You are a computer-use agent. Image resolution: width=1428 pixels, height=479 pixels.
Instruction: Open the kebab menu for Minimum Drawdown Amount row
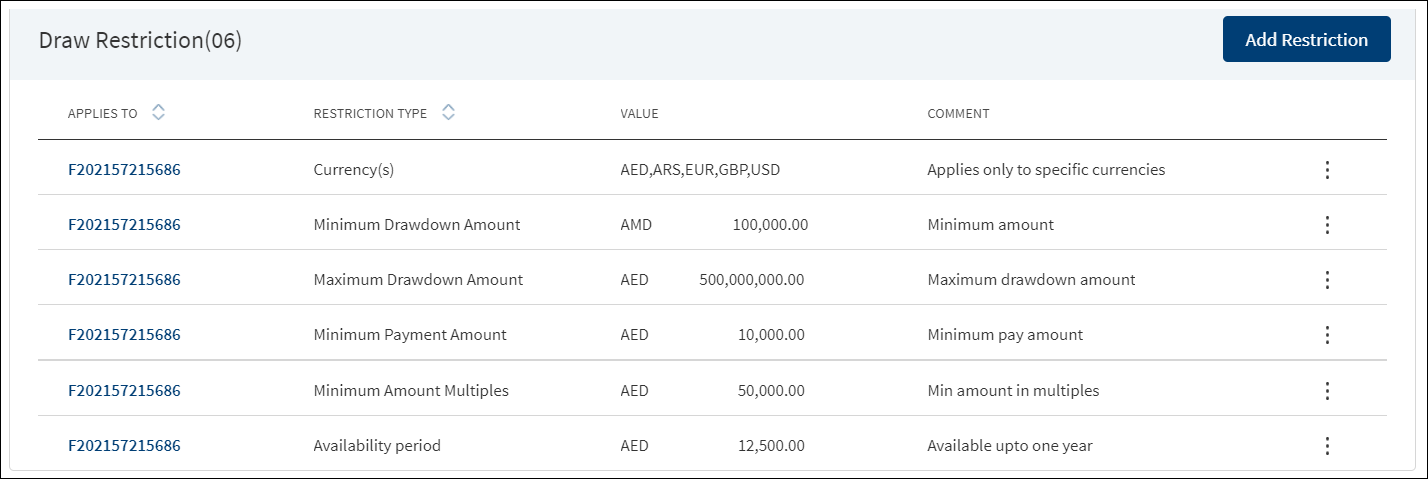point(1327,225)
